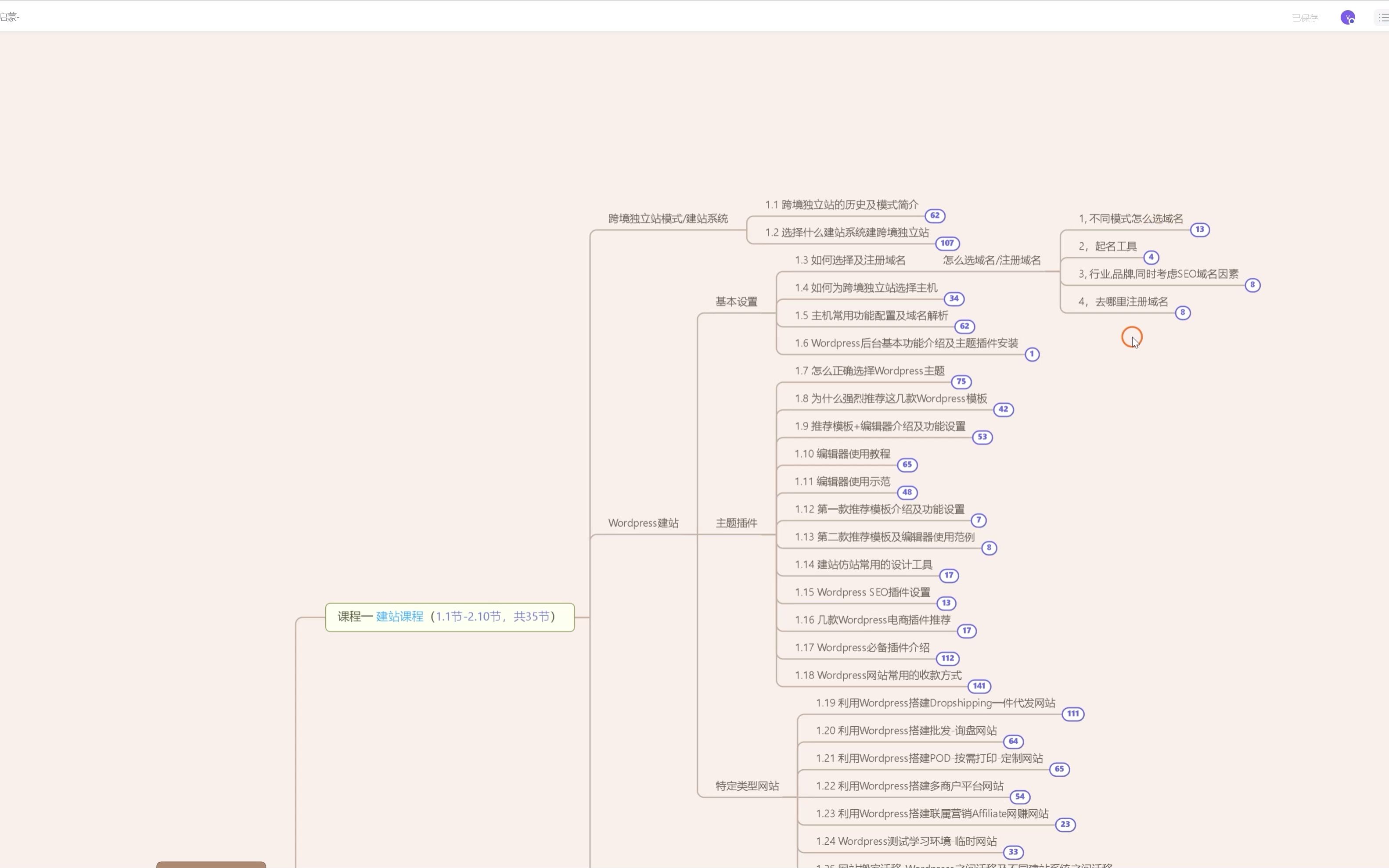This screenshot has width=1389, height=868.
Task: Select the 特定类型网站 node
Action: [747, 786]
